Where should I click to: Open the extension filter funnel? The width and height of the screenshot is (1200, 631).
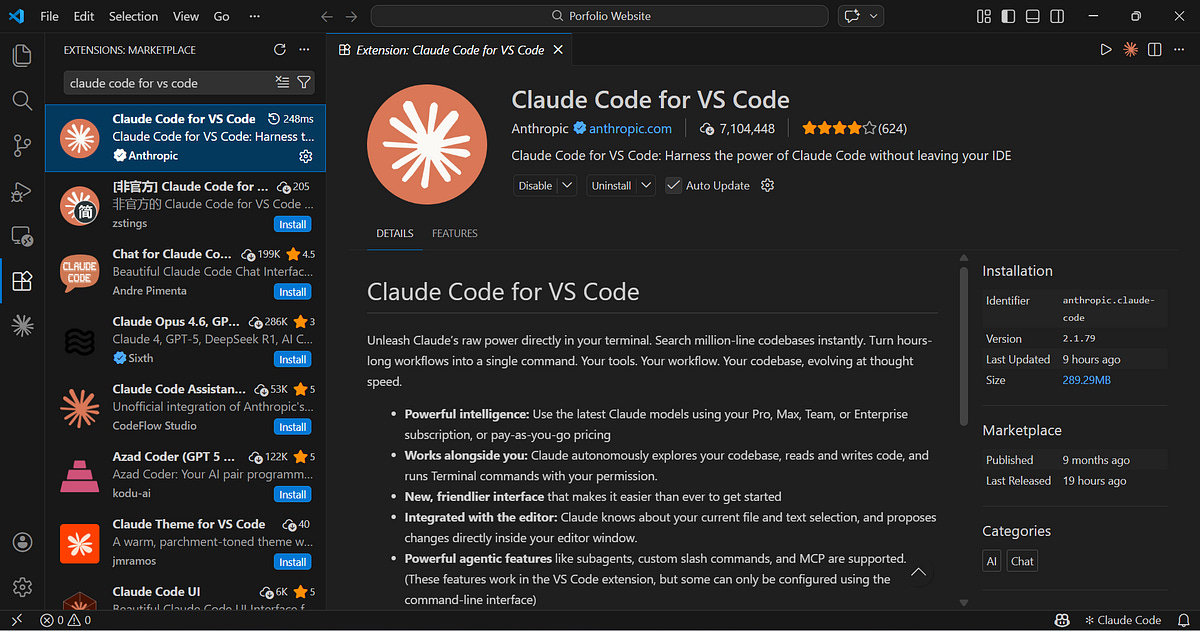(x=304, y=83)
